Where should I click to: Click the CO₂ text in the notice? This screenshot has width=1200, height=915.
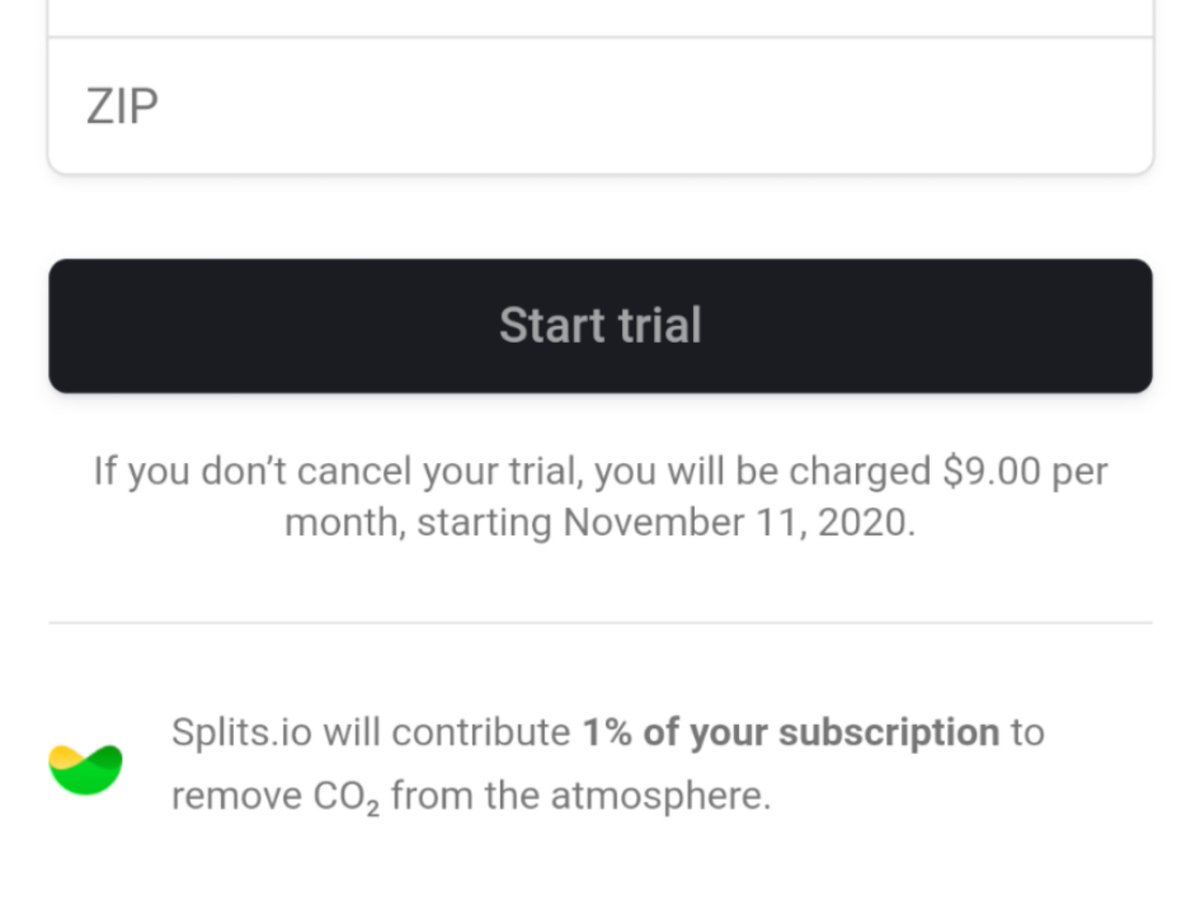click(x=350, y=798)
